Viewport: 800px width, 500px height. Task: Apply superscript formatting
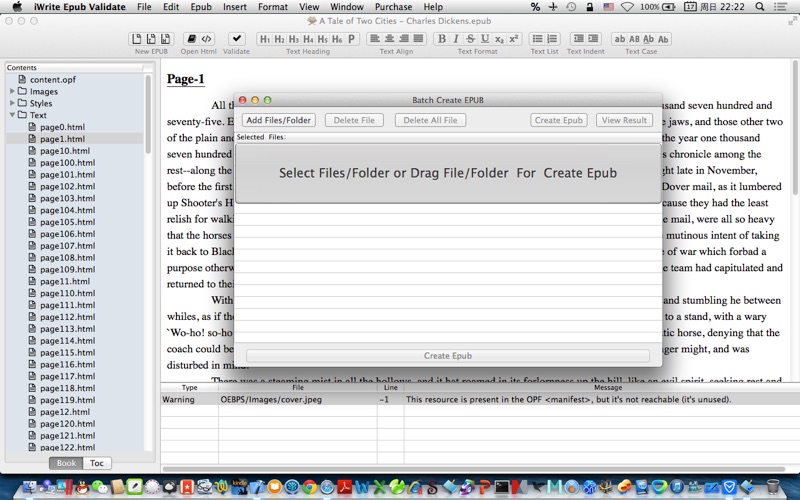pyautogui.click(x=513, y=39)
